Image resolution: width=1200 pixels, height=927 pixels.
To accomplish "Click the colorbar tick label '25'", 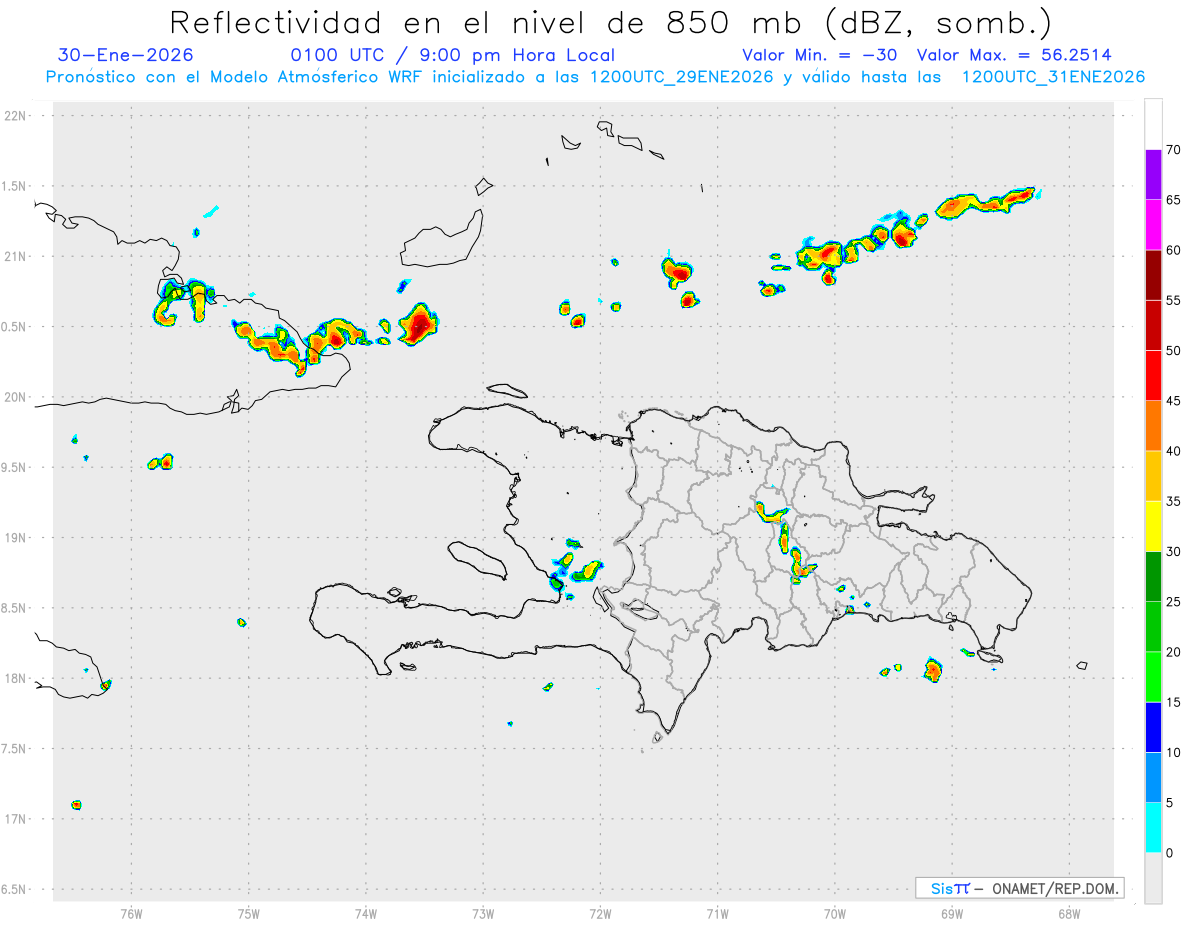I will point(1173,602).
